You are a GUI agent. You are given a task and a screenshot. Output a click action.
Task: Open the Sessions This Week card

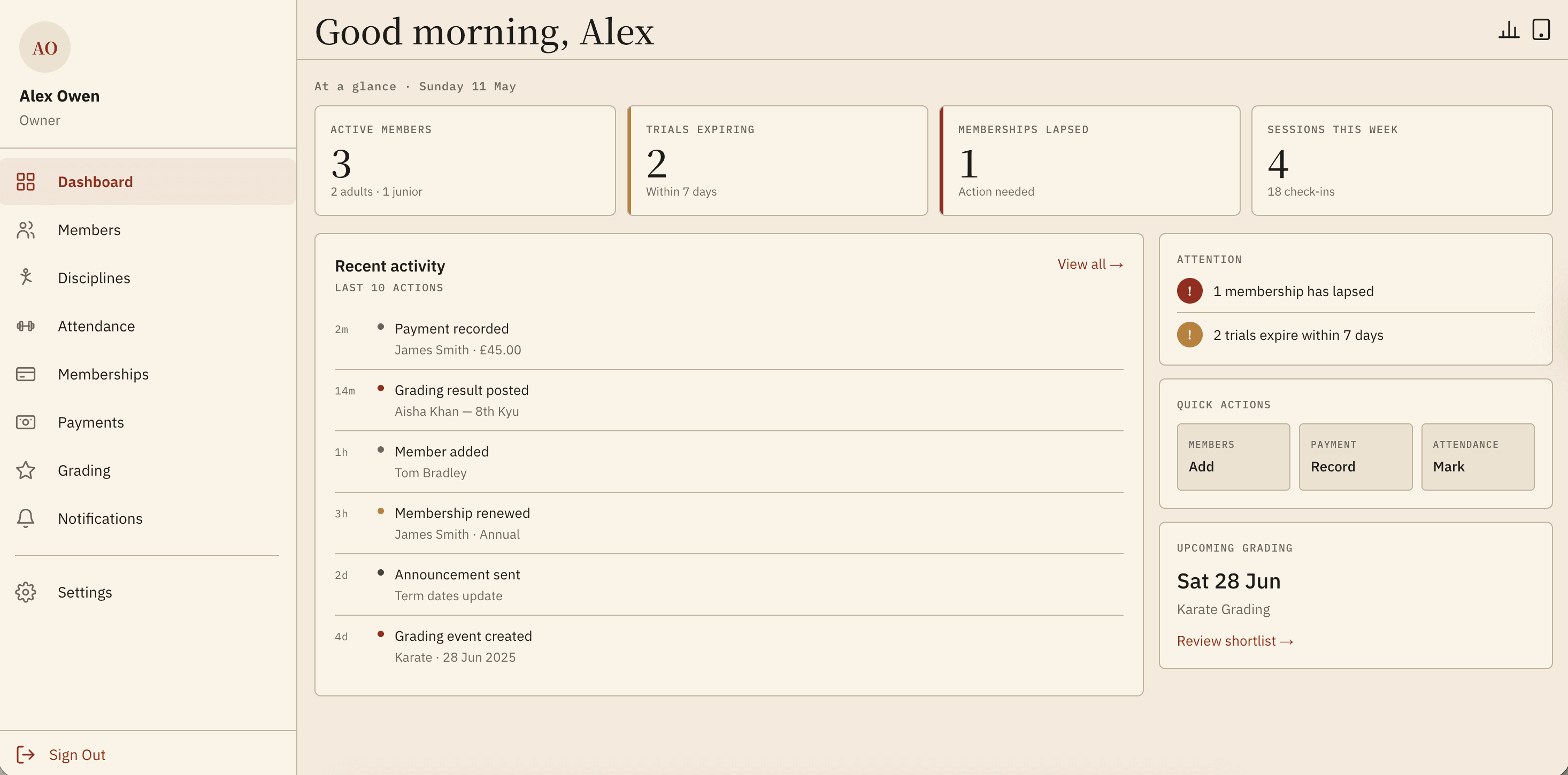point(1402,160)
